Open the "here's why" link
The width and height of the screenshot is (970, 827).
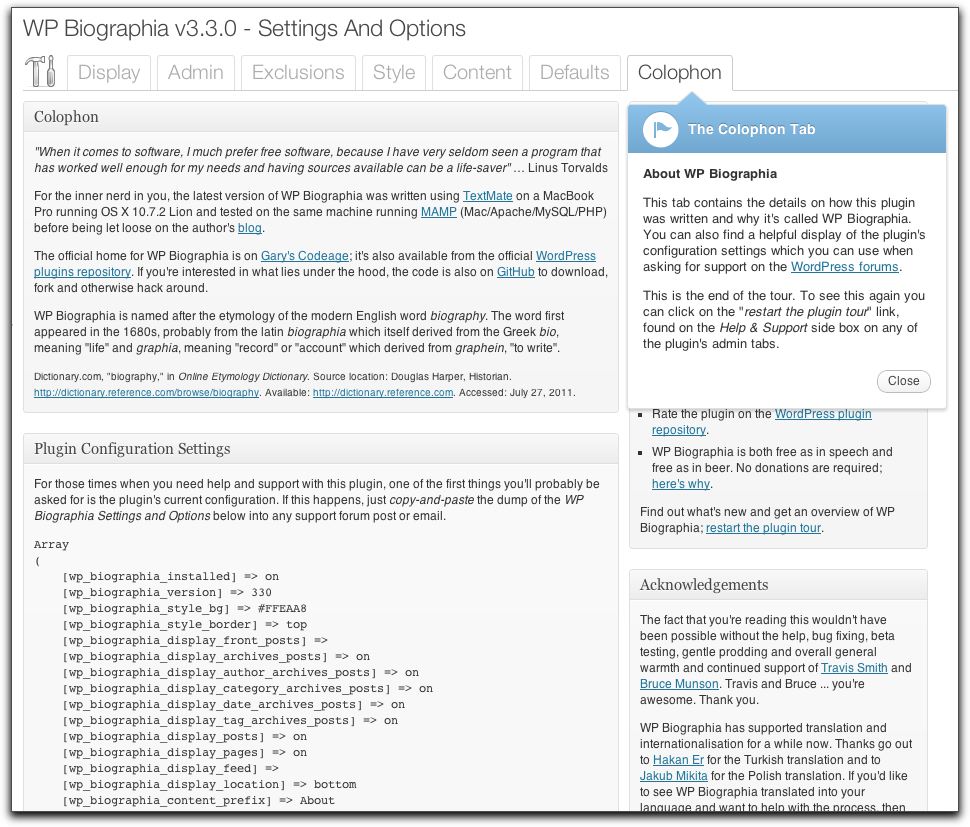(x=680, y=484)
